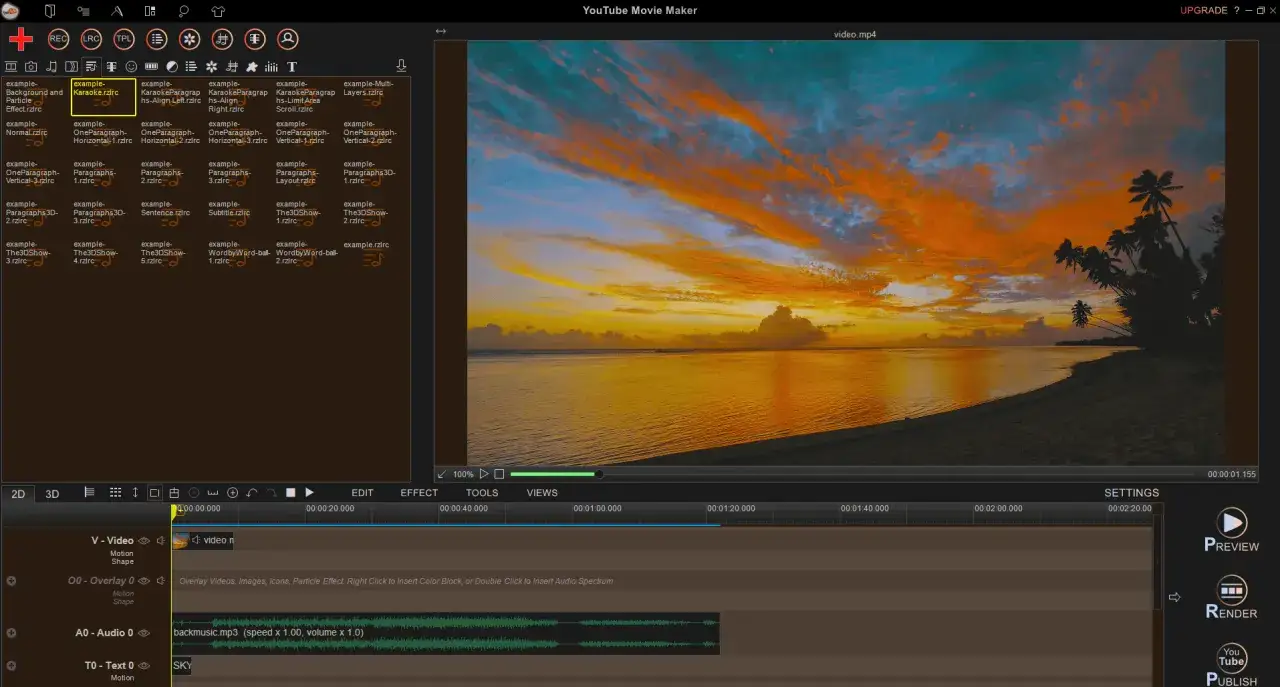The width and height of the screenshot is (1280, 687).
Task: Open the EFFECT menu
Action: tap(418, 492)
